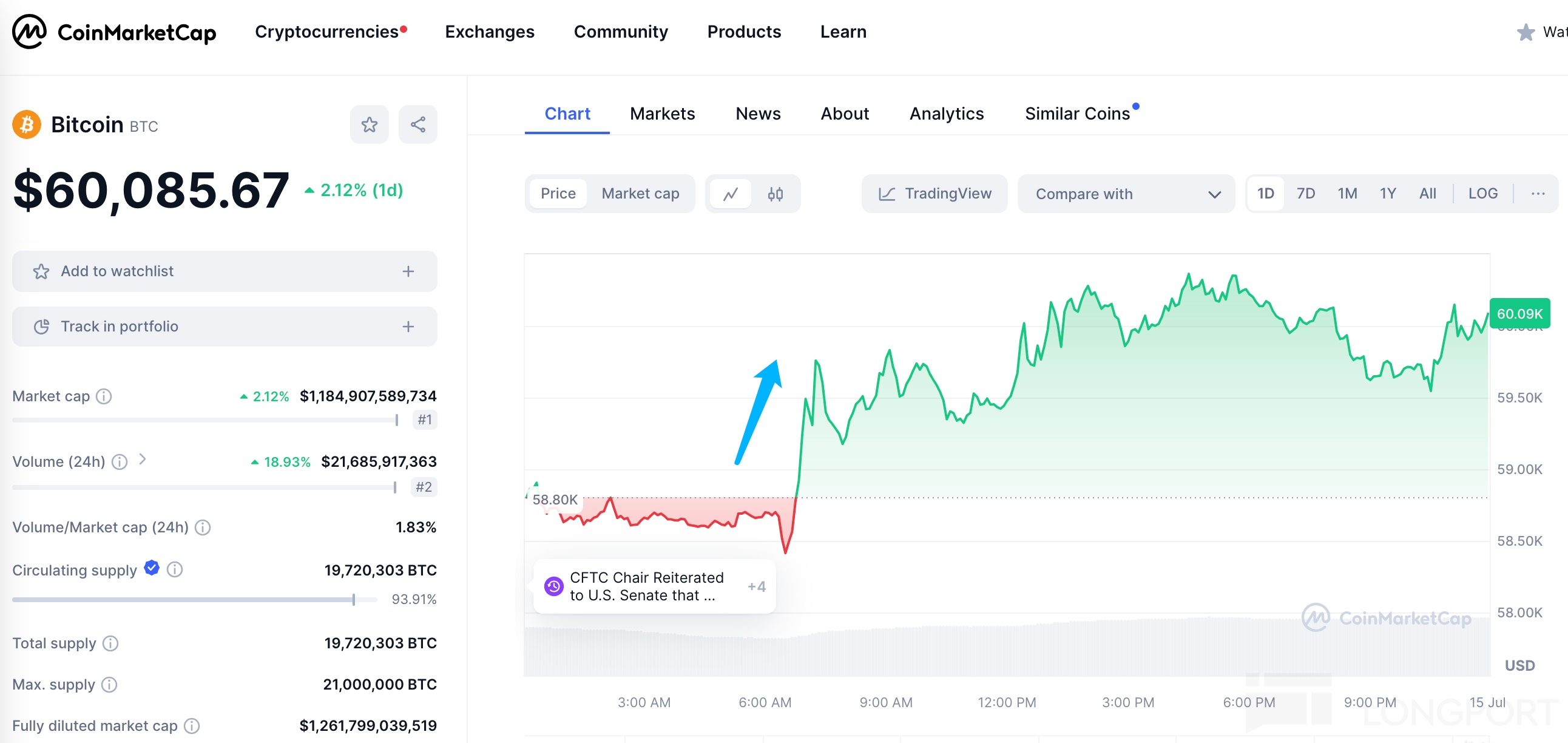The image size is (1568, 743).
Task: Click the Bitcoin orange coin logo
Action: coord(27,125)
